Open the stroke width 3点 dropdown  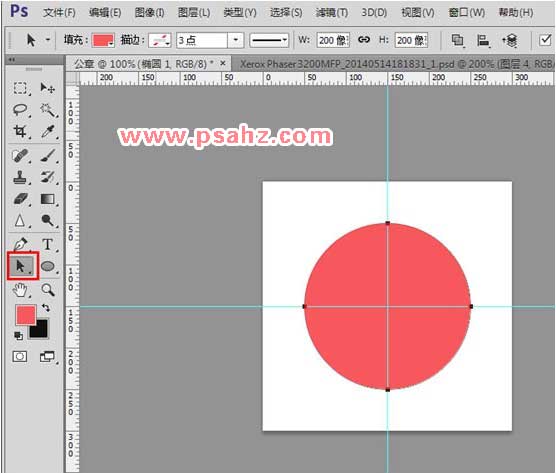coord(236,40)
